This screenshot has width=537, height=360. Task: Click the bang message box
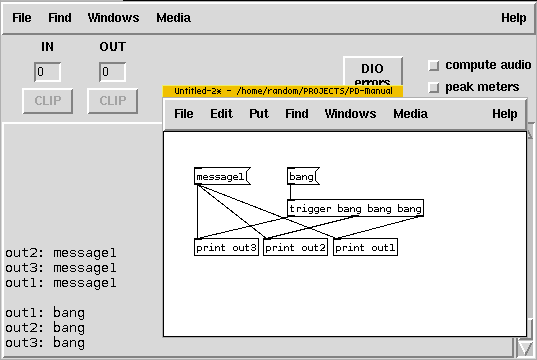[x=303, y=176]
